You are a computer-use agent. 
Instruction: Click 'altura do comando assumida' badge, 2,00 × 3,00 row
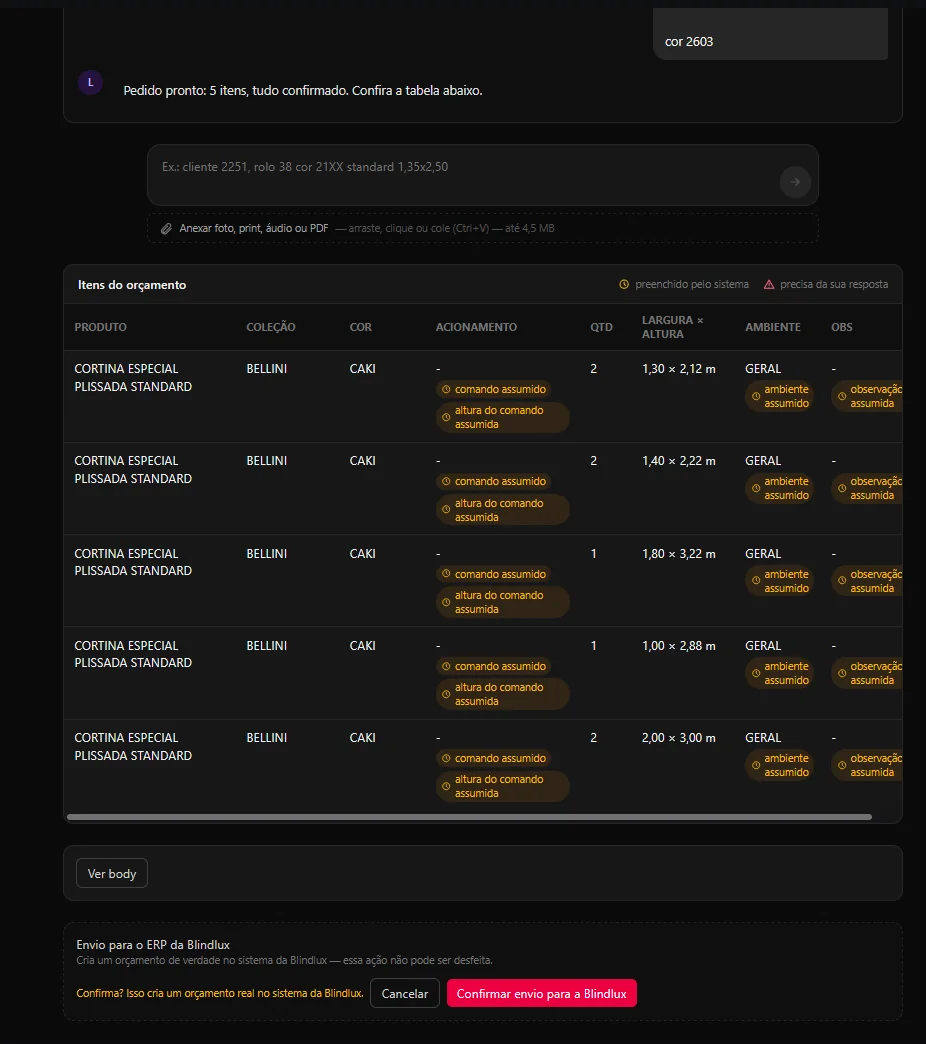[x=503, y=786]
